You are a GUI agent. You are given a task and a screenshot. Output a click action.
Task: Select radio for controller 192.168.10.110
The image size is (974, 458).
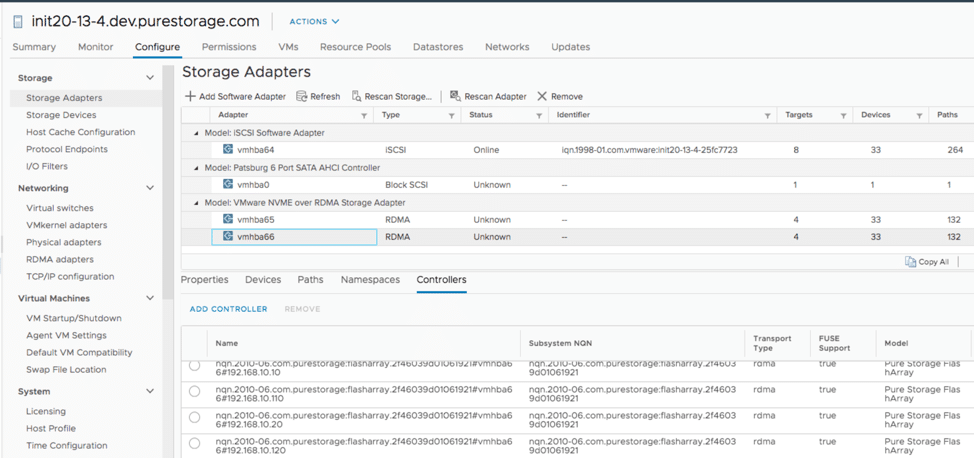click(194, 391)
